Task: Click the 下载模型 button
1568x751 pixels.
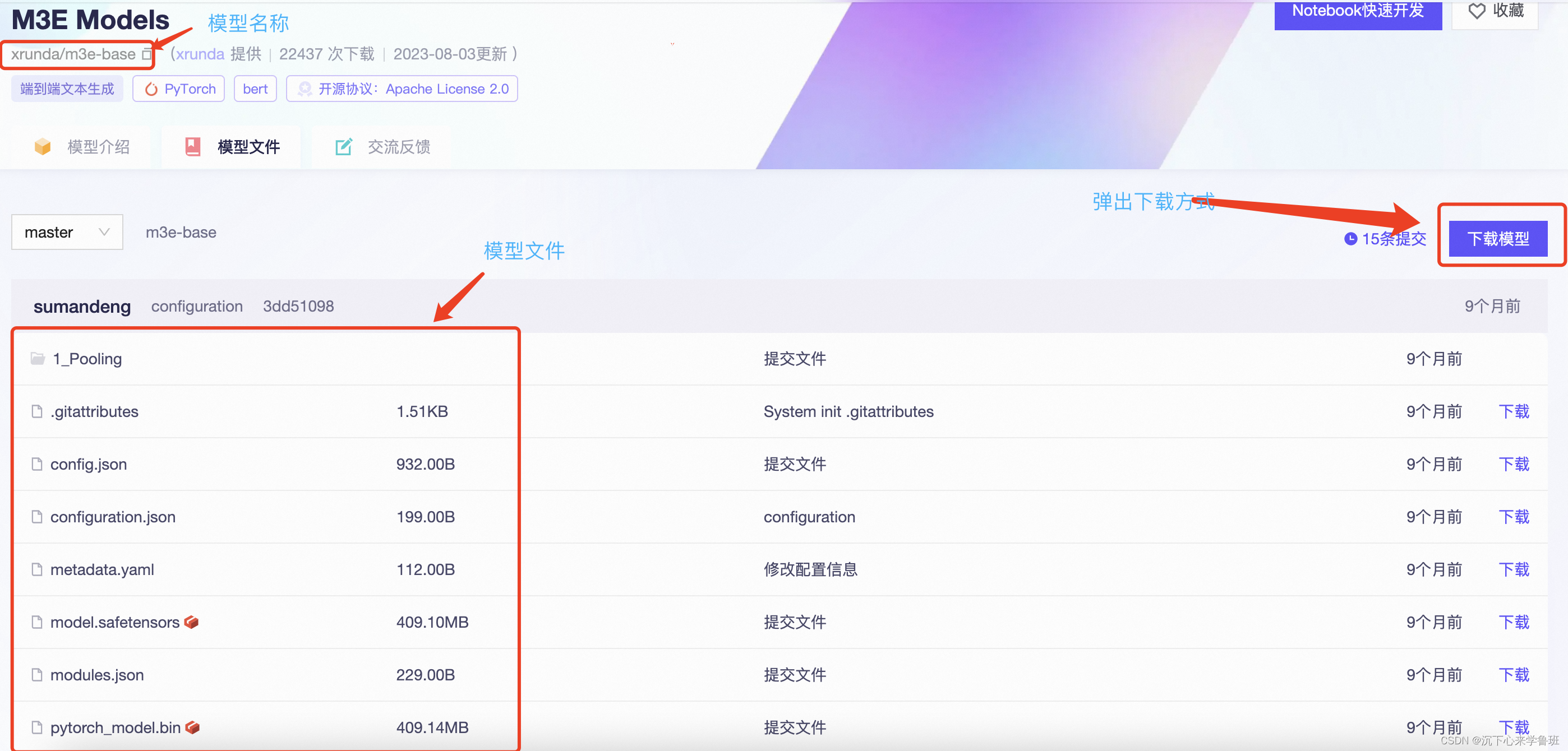Action: tap(1498, 238)
